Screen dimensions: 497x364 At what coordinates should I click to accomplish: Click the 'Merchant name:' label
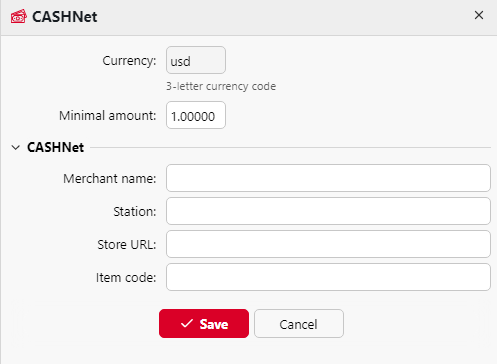(110, 178)
